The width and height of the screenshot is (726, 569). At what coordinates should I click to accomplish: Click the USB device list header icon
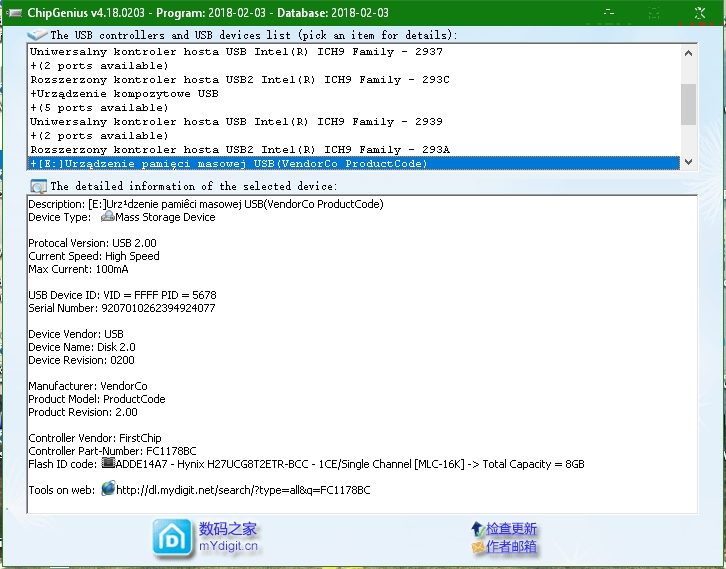(37, 35)
